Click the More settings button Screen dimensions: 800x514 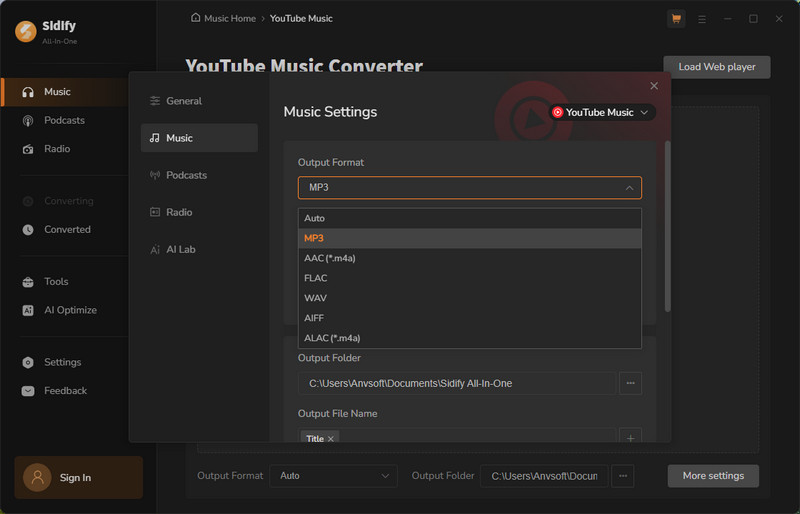pyautogui.click(x=713, y=476)
